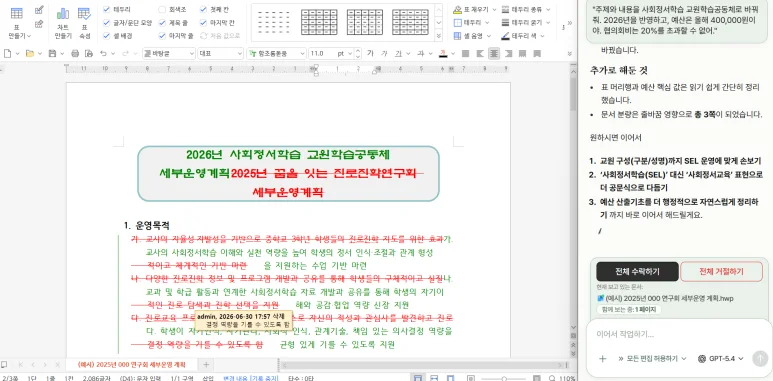Click the right align icon
This screenshot has height=381, width=773.
tap(508, 53)
